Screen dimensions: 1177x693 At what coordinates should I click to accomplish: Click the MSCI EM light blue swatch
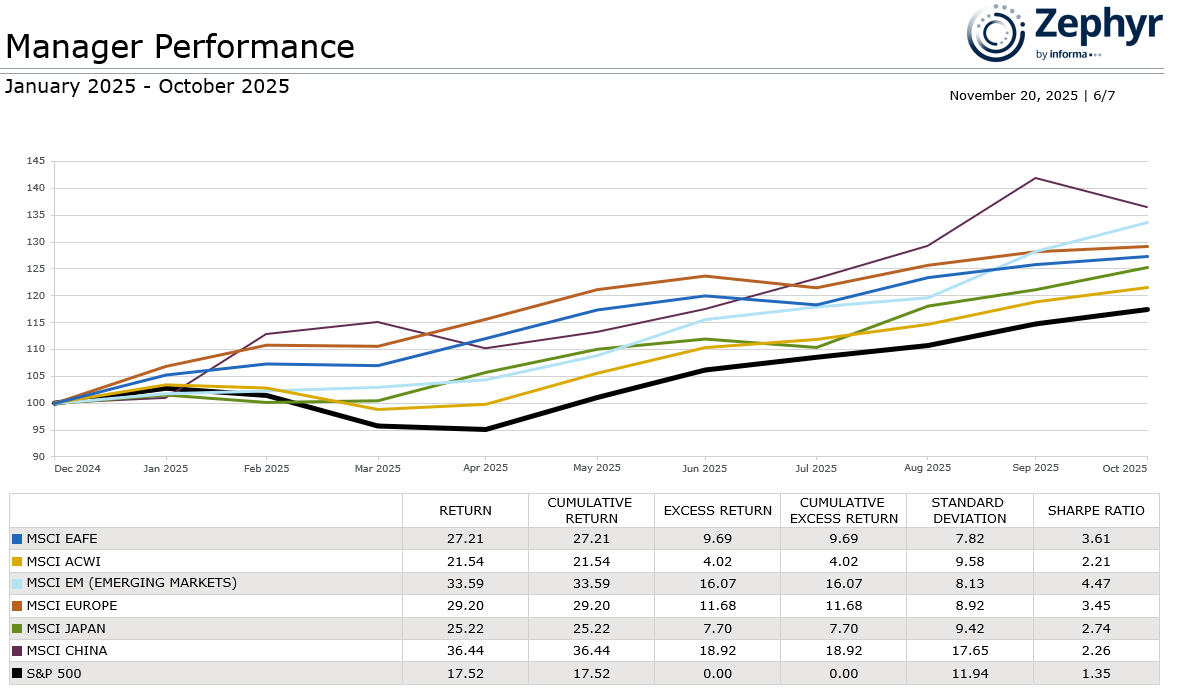coord(16,583)
